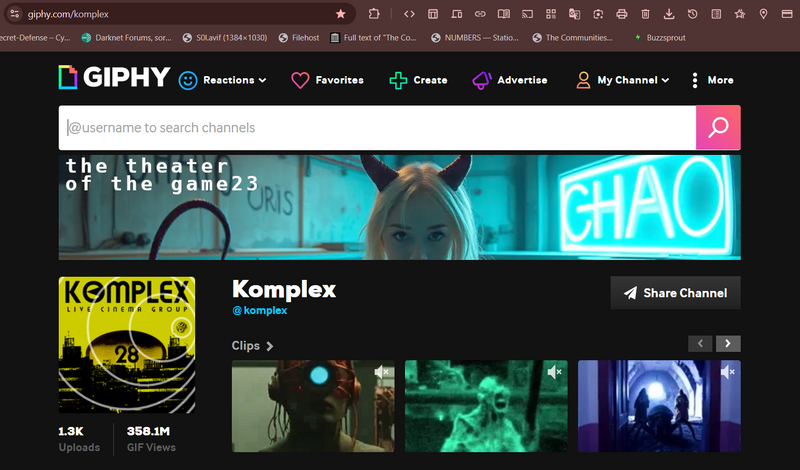Open S0Lavif (1384×1030) bookmark
Screen dimensions: 800x470
(x=225, y=38)
